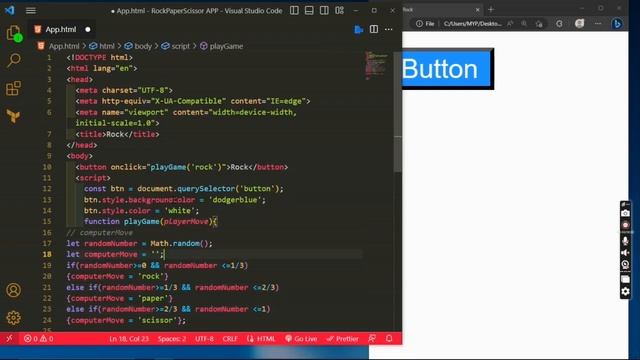Click the blue Button in the browser page
The width and height of the screenshot is (640, 360).
point(447,69)
